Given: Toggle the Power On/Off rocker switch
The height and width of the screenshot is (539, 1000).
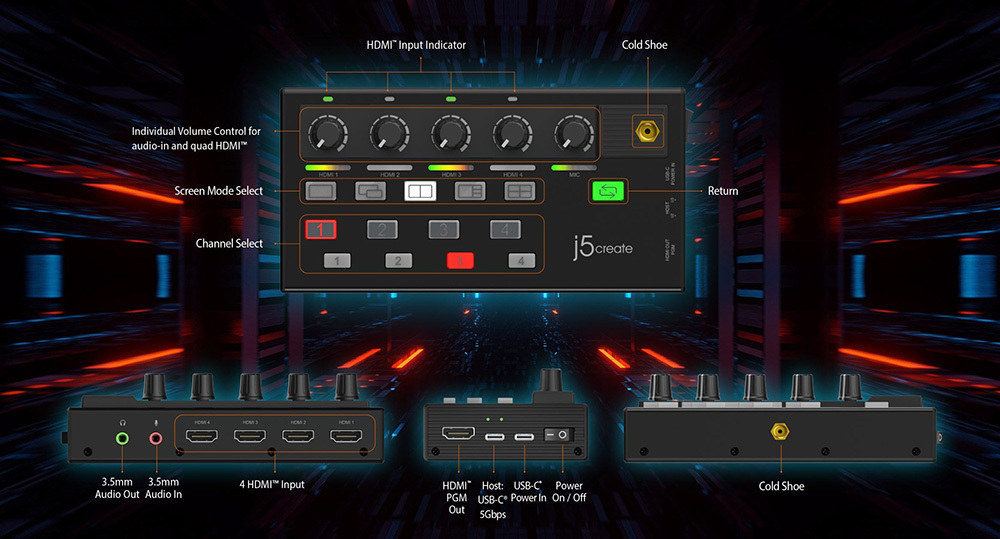Looking at the screenshot, I should coord(556,436).
